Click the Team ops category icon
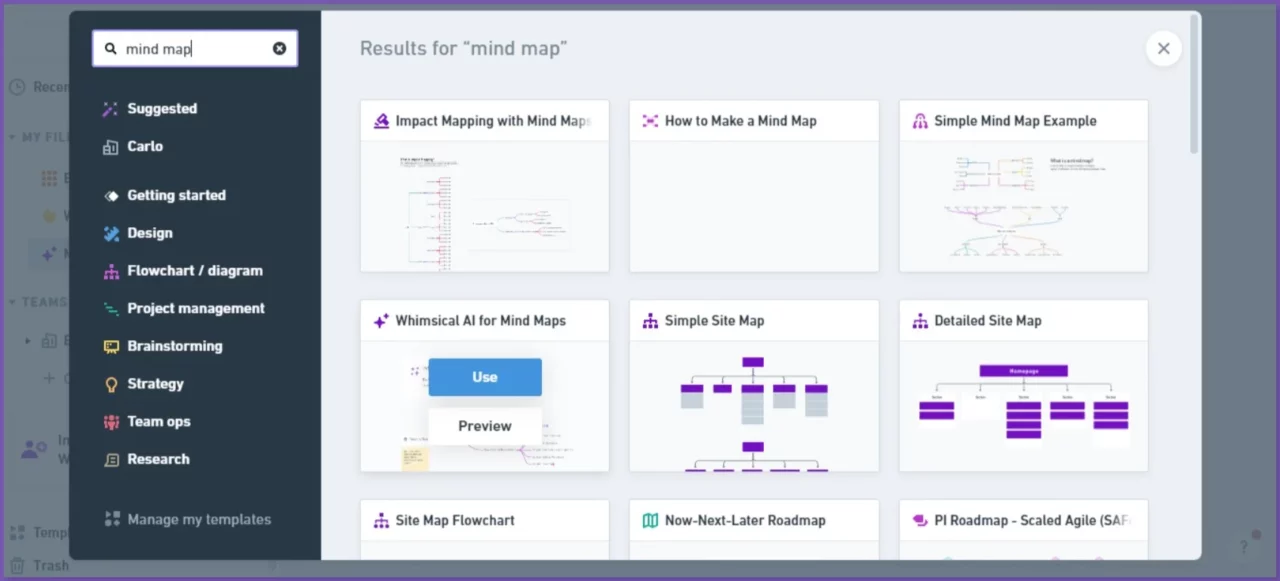This screenshot has height=581, width=1280. pyautogui.click(x=110, y=421)
